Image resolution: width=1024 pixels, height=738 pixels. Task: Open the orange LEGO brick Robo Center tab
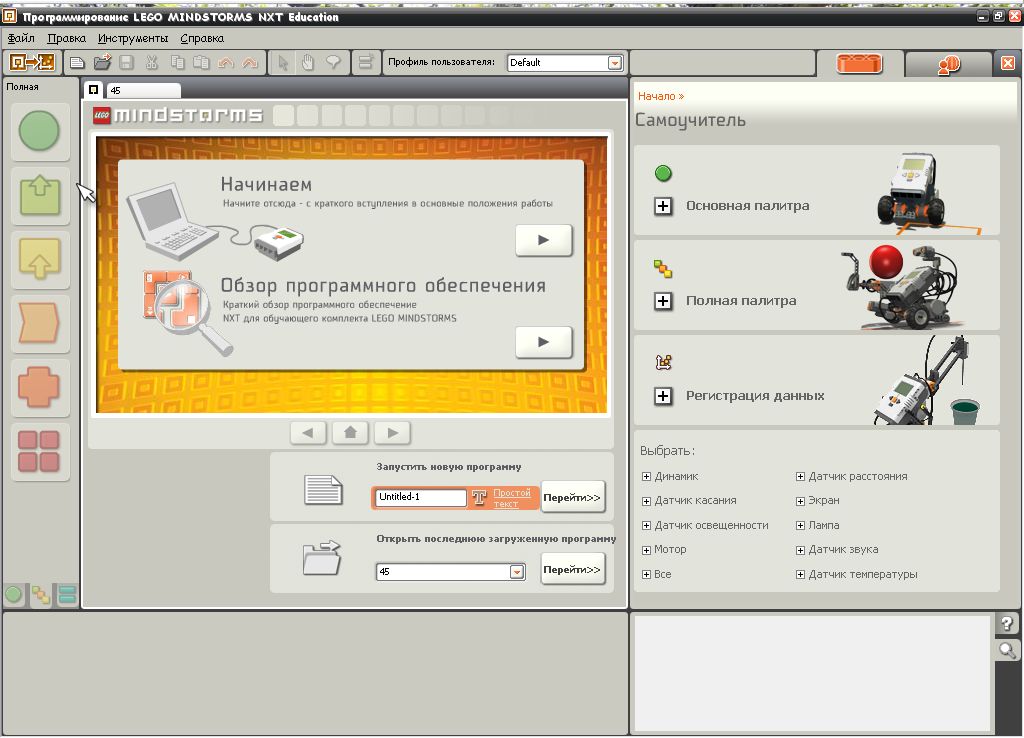tap(859, 63)
